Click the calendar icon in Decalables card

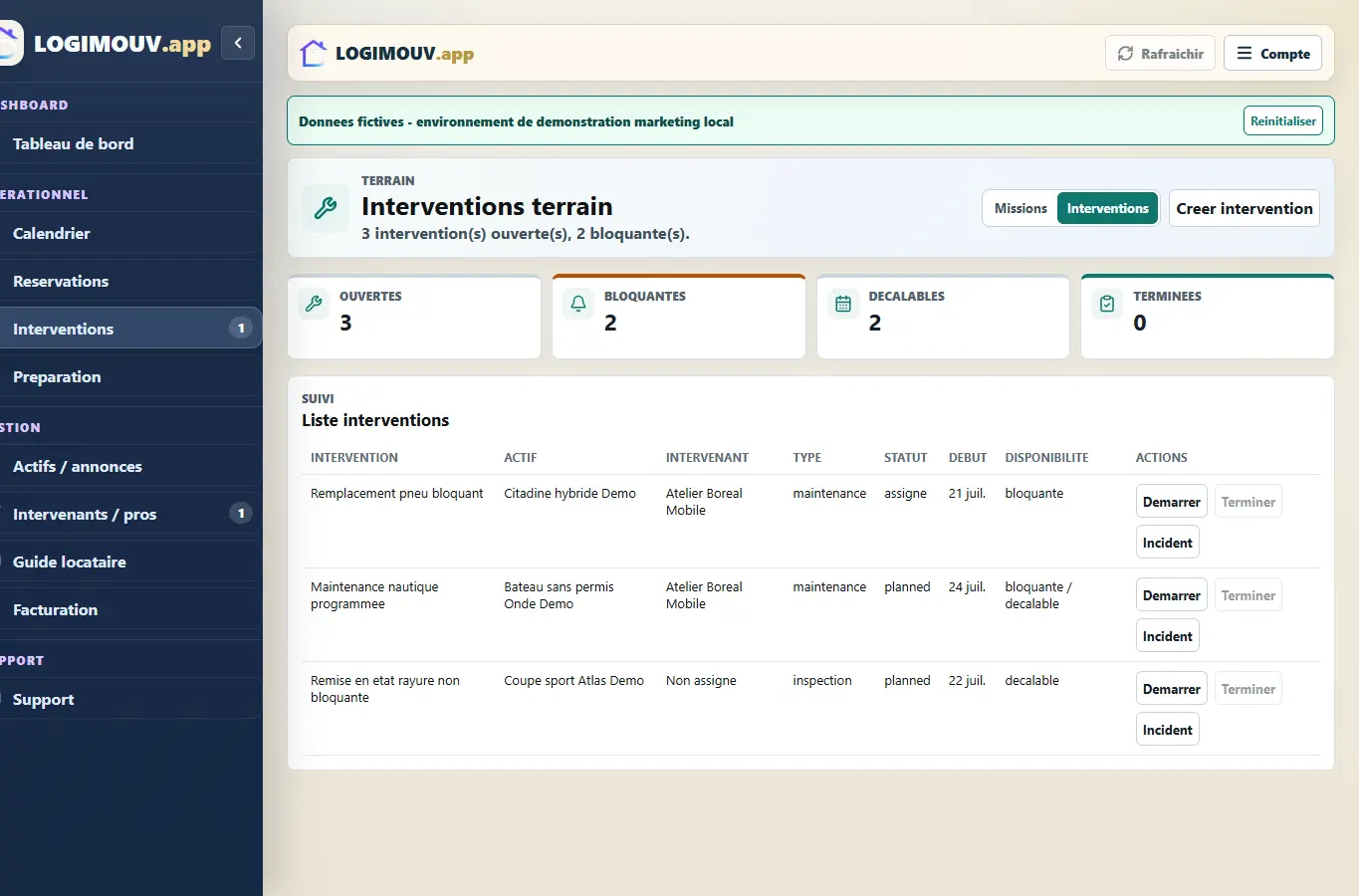tap(843, 305)
